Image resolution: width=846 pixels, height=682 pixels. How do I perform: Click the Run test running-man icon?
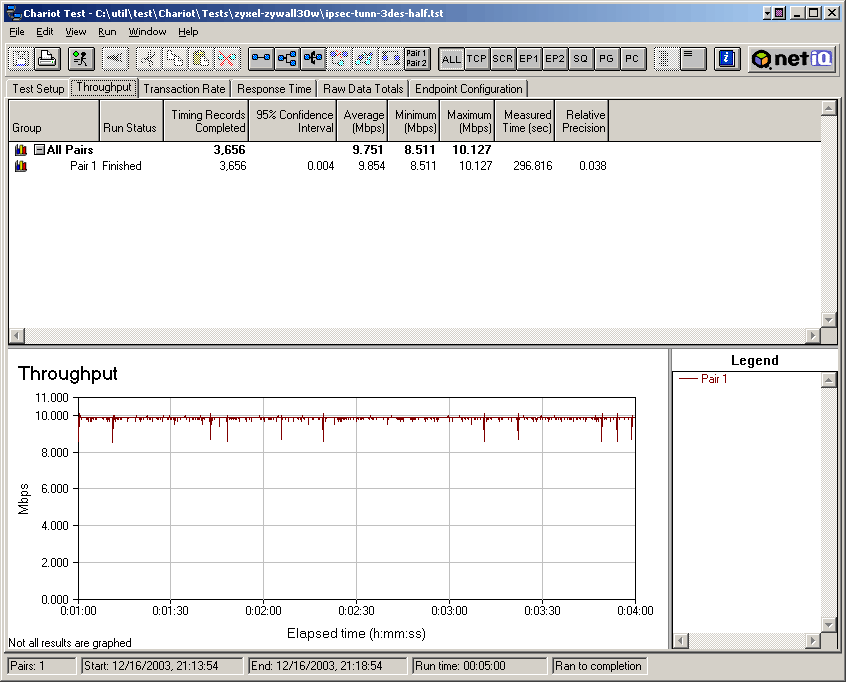tap(81, 59)
